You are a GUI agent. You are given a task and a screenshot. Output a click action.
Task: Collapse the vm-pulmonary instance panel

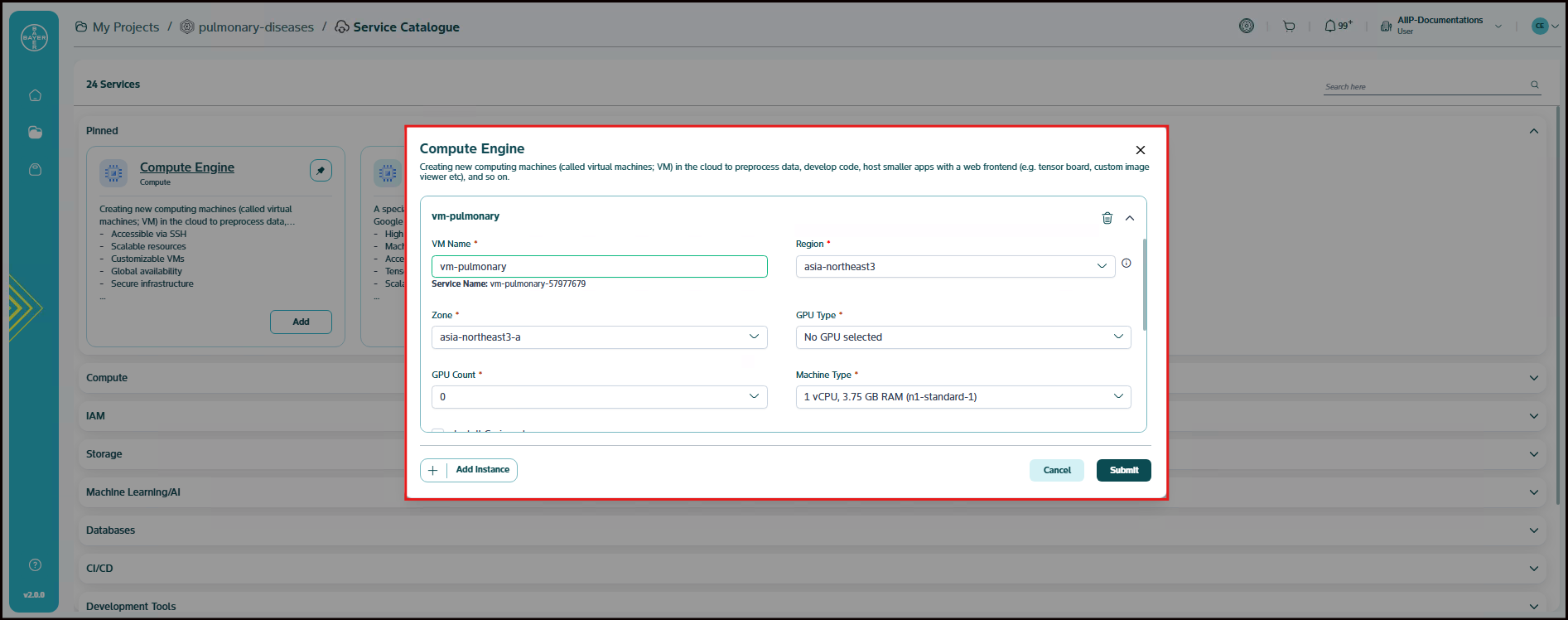(1130, 218)
